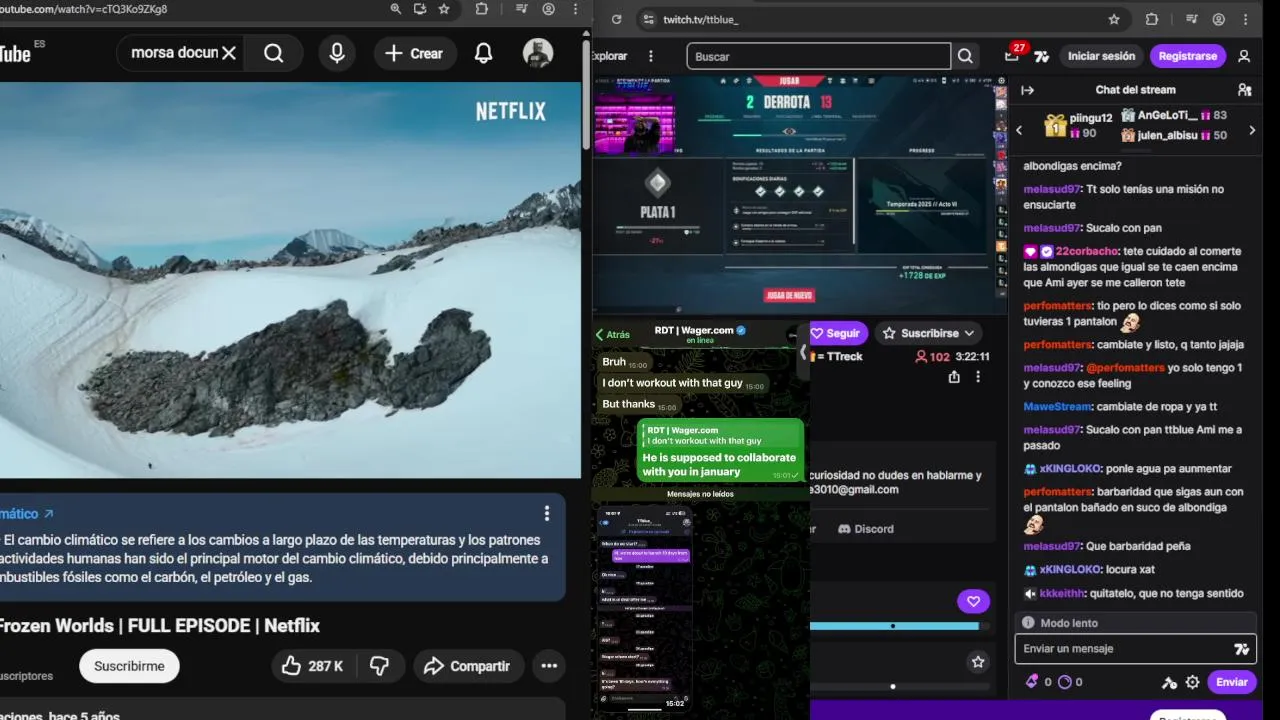This screenshot has width=1280, height=720.
Task: Open media controls in the YouTube window
Action: pyautogui.click(x=521, y=9)
